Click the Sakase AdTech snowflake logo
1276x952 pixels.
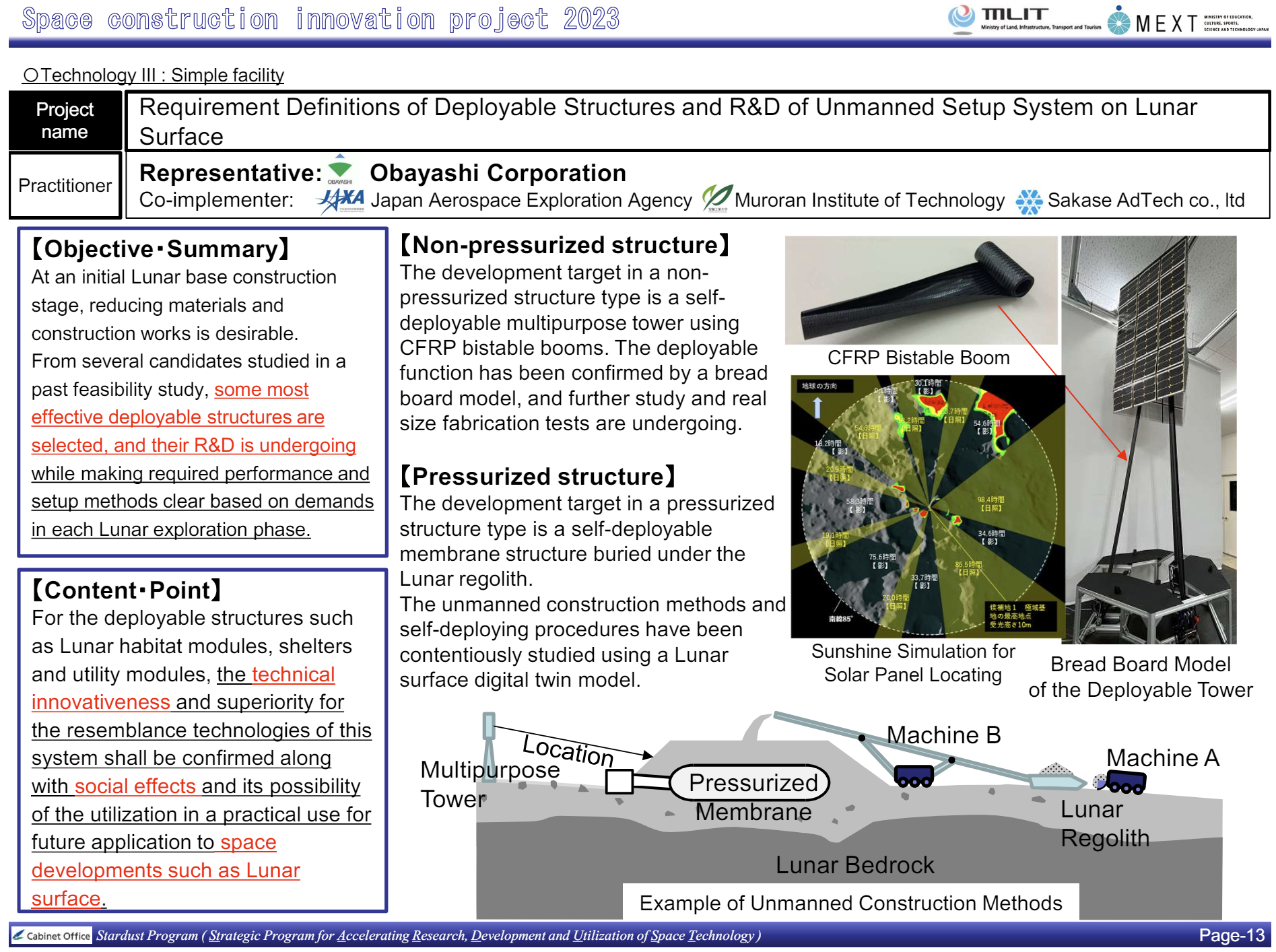click(x=1030, y=200)
